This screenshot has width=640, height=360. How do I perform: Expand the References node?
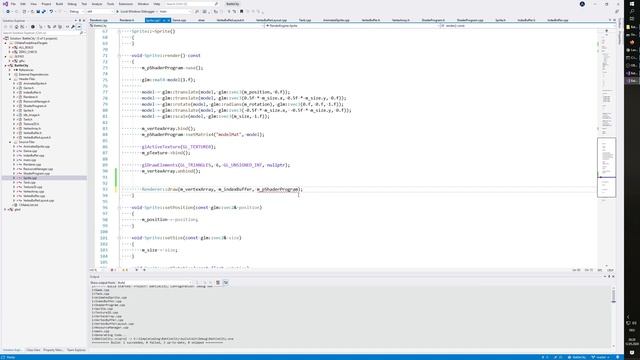tap(10, 70)
